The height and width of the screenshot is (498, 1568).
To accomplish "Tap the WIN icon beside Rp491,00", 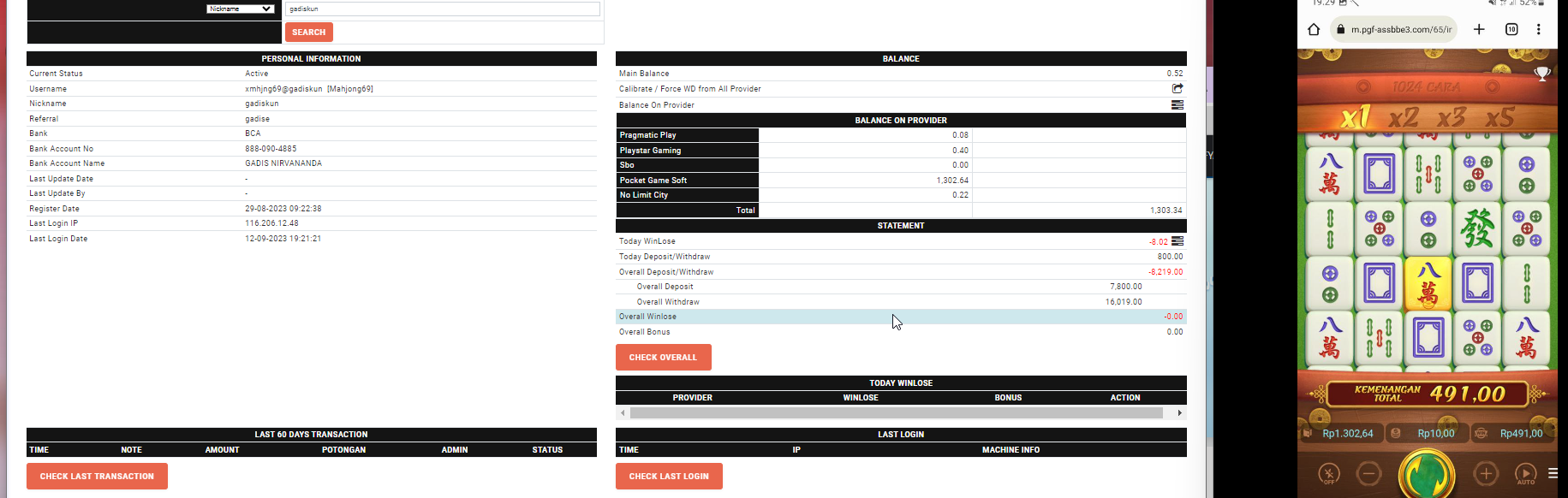I will [x=1481, y=434].
